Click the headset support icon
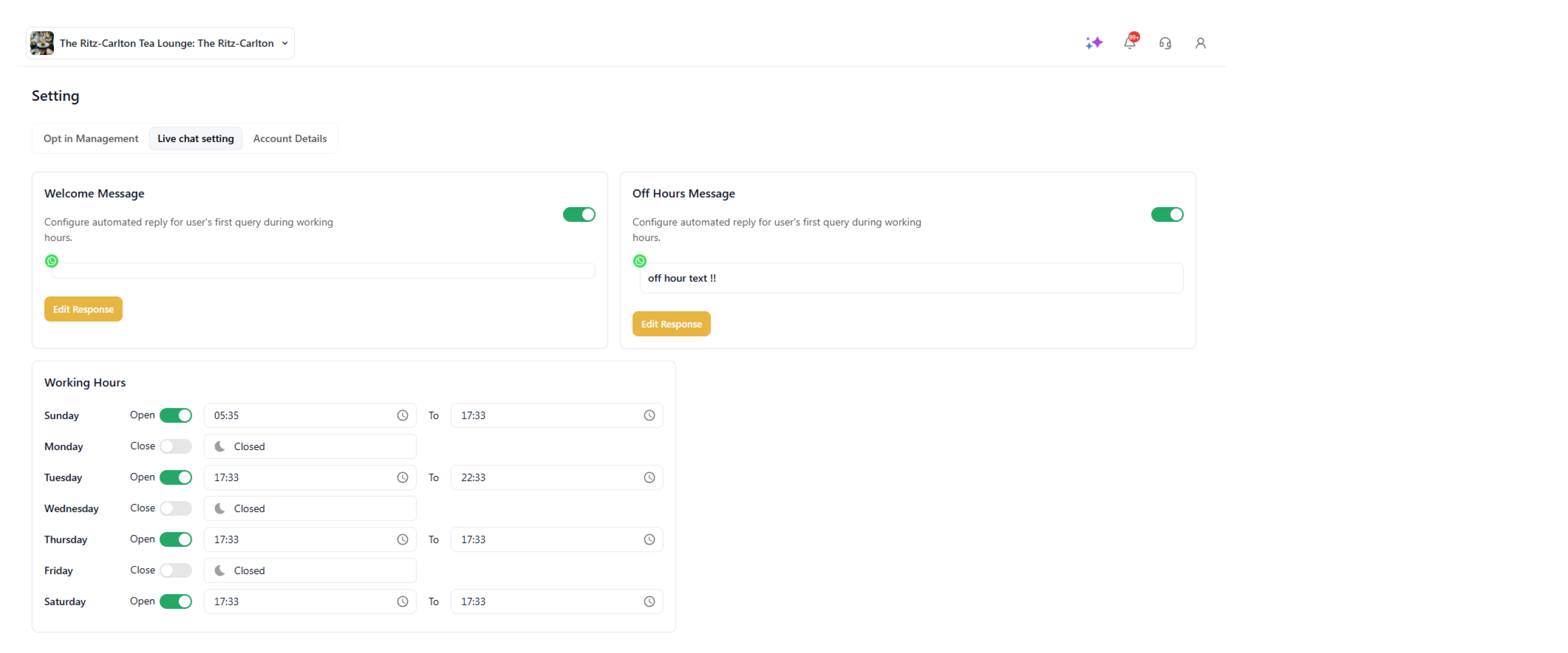Viewport: 1568px width, 653px height. coord(1165,43)
